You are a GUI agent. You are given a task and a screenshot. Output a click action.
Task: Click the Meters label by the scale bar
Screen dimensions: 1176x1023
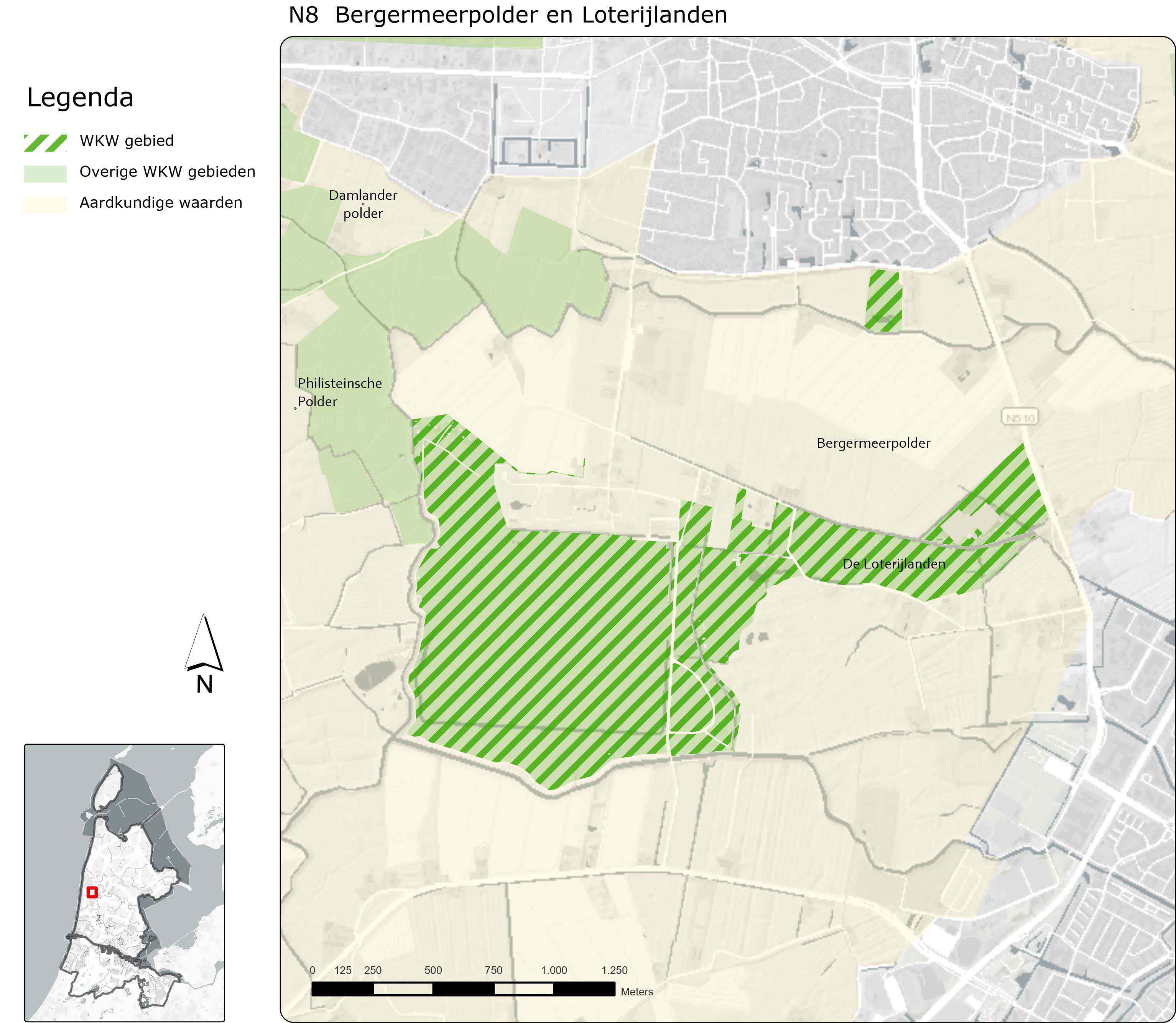636,992
